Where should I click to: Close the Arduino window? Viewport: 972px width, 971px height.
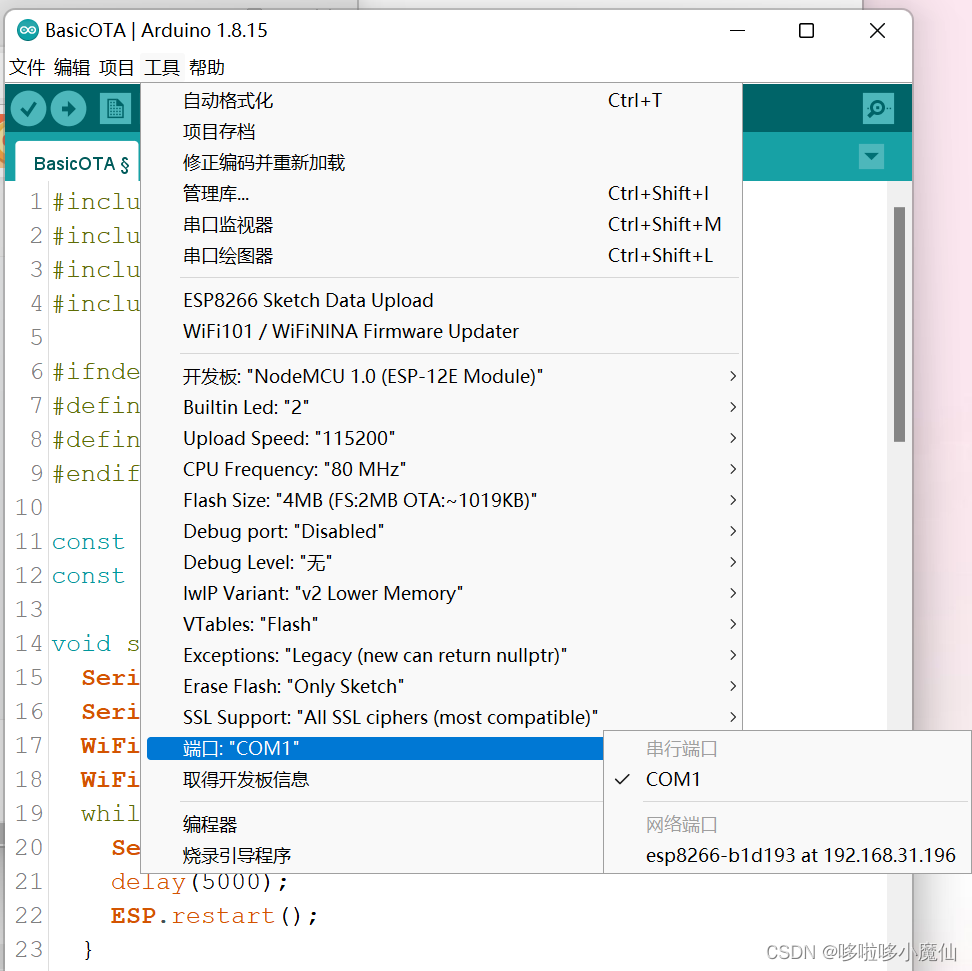click(x=877, y=30)
